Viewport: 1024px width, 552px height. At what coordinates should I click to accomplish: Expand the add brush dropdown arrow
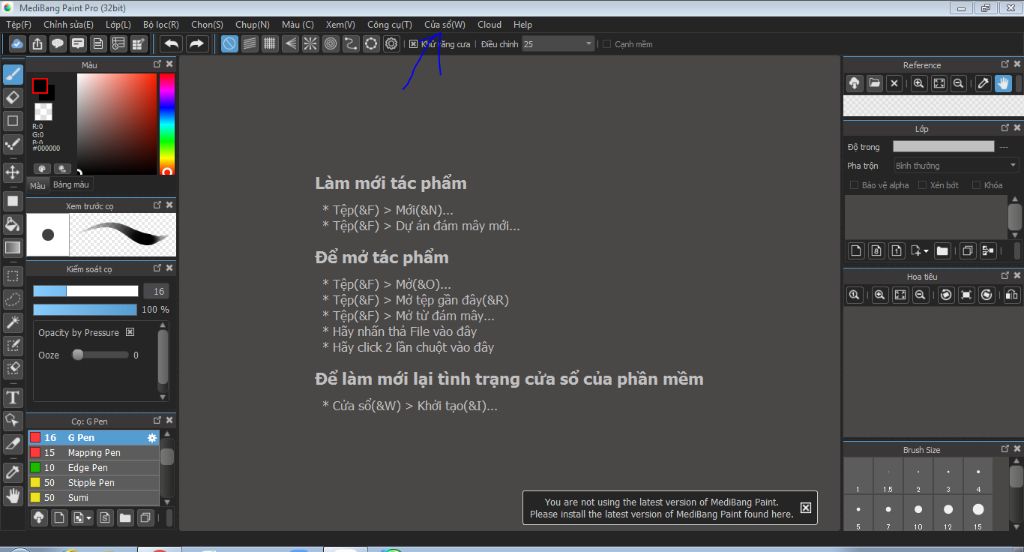pyautogui.click(x=89, y=519)
